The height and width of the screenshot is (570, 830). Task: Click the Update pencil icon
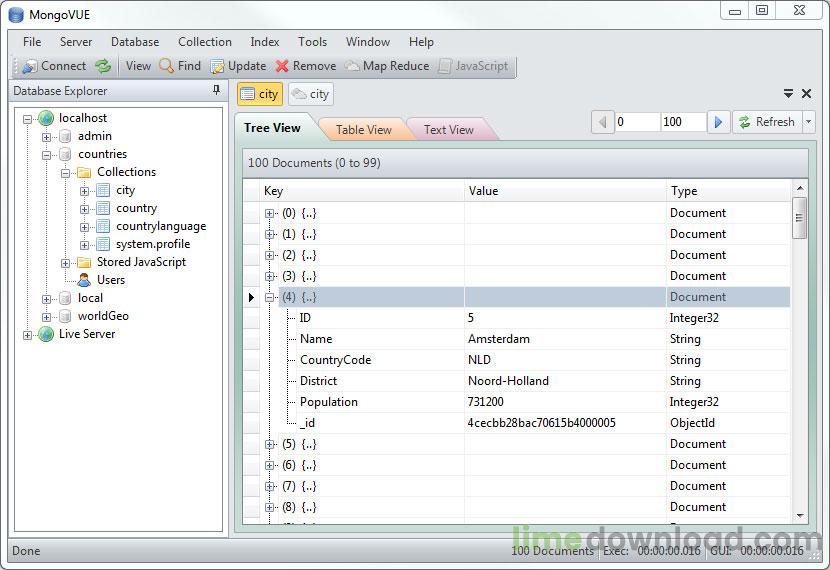tap(217, 66)
